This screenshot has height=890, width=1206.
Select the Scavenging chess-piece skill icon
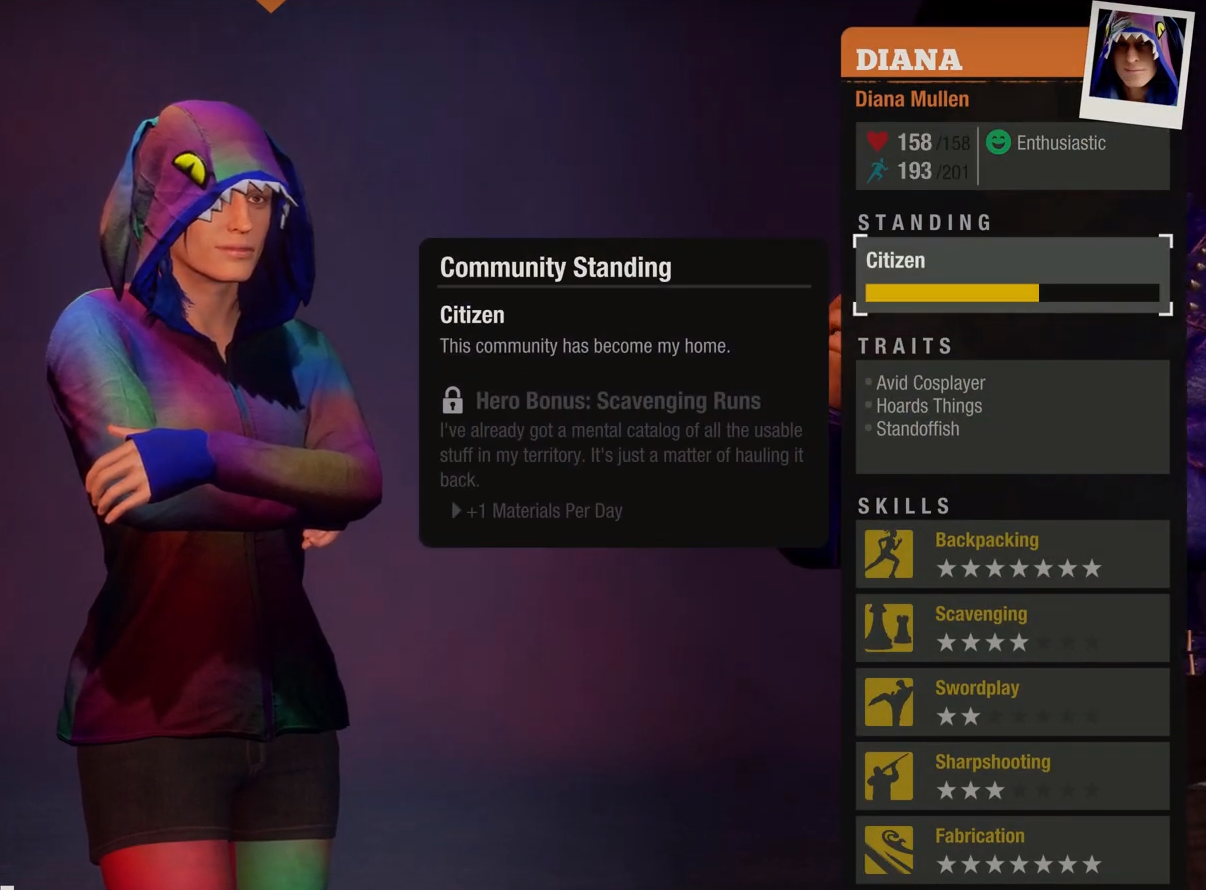click(889, 628)
